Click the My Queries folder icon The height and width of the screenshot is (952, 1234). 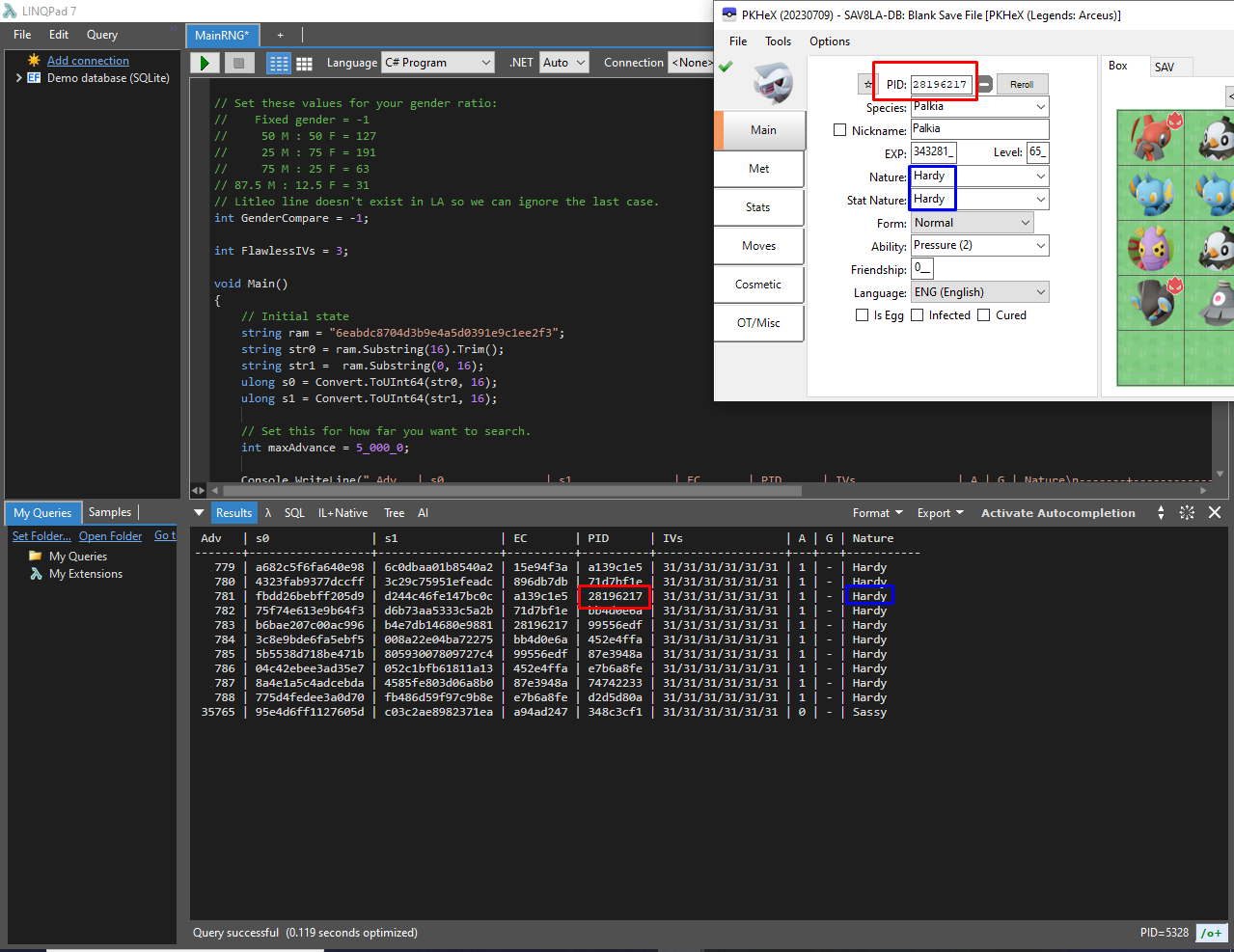point(36,557)
